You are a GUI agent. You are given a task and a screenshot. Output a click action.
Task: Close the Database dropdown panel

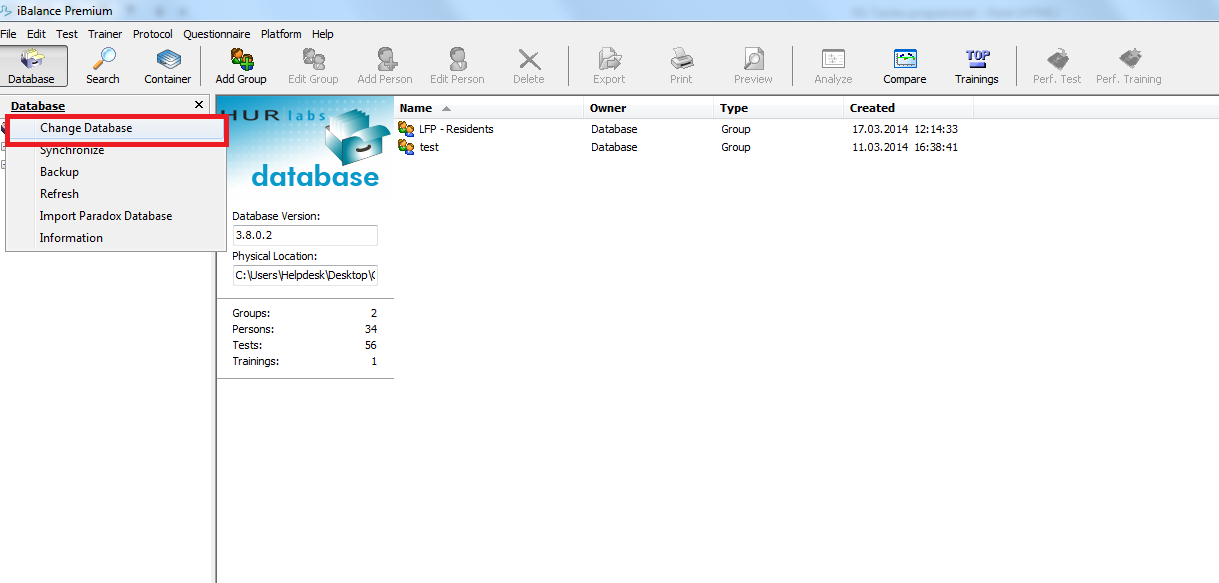tap(198, 105)
